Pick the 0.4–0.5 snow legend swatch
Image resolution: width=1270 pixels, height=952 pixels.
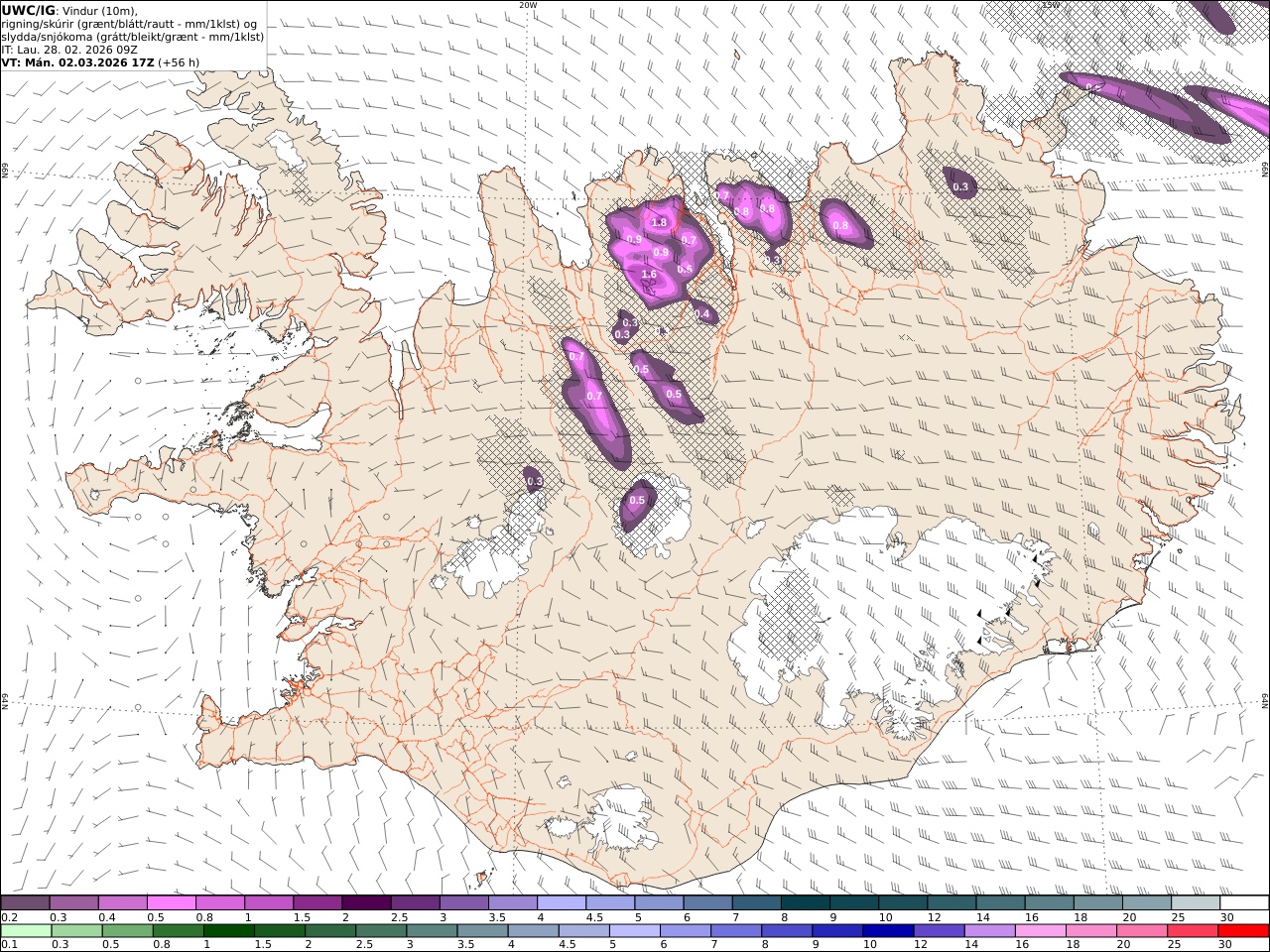click(x=122, y=902)
